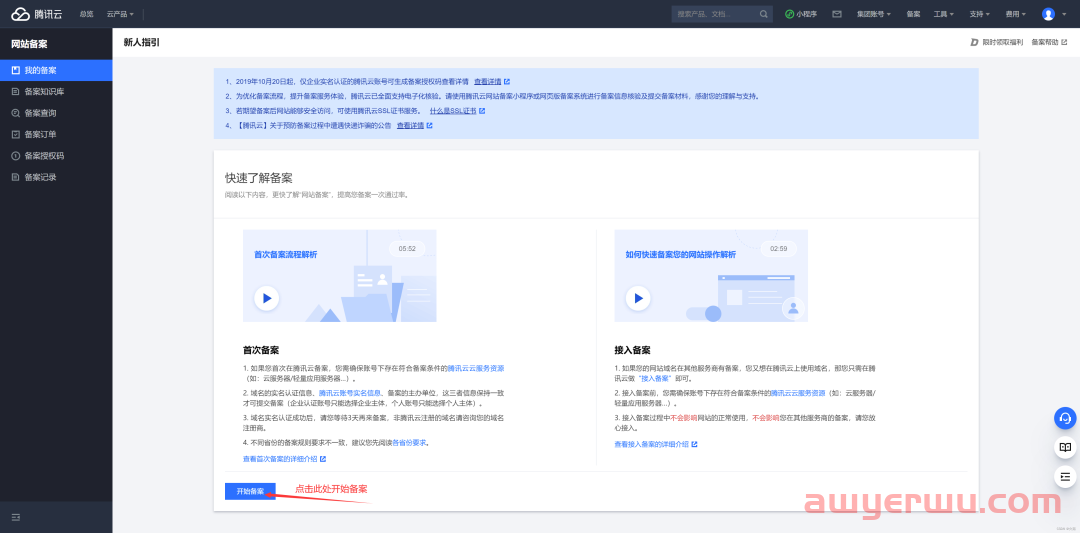Viewport: 1080px width, 533px height.
Task: Open 什么是SSL证书 link
Action: (457, 111)
